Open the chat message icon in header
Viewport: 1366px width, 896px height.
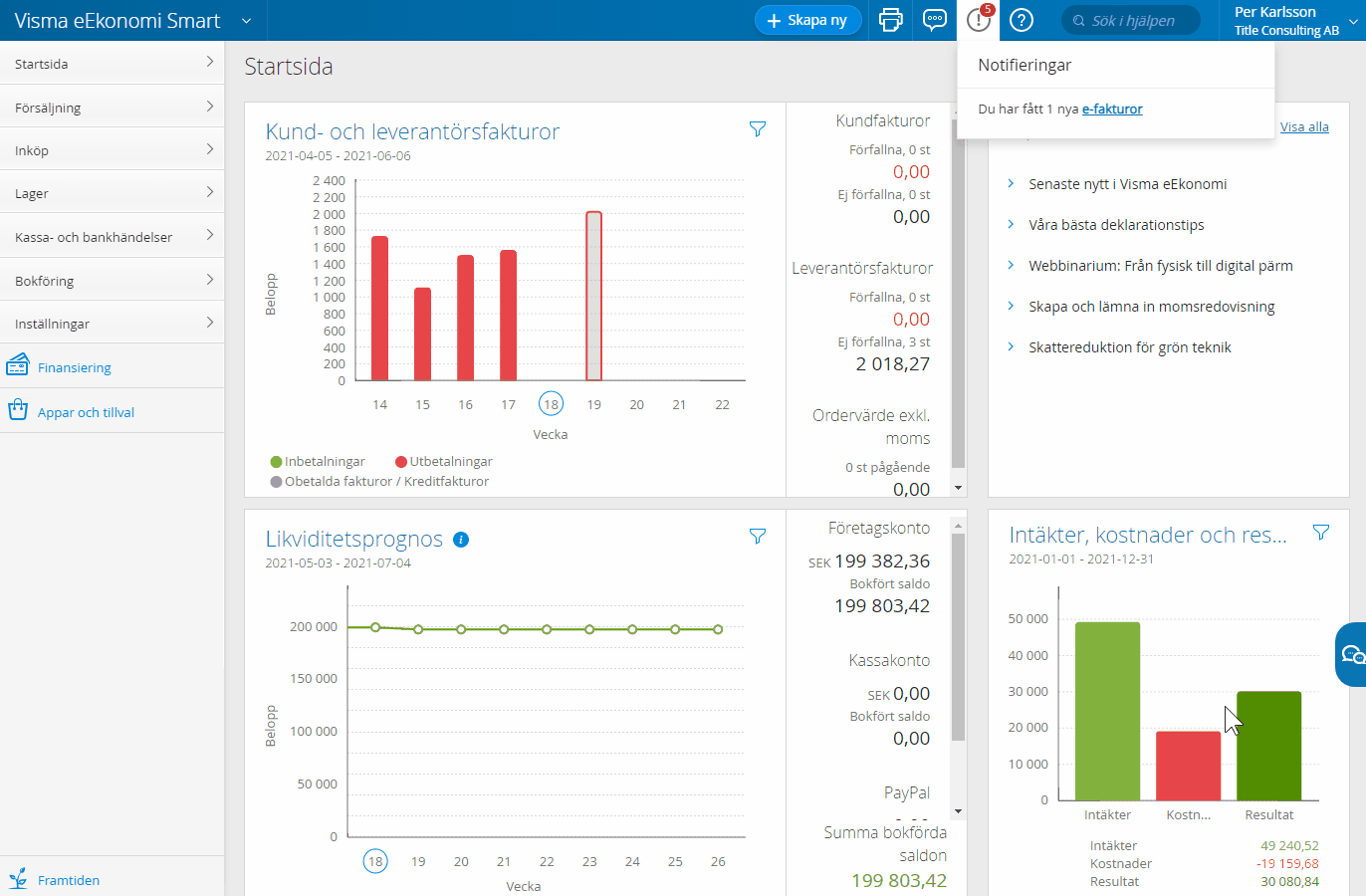coord(935,20)
